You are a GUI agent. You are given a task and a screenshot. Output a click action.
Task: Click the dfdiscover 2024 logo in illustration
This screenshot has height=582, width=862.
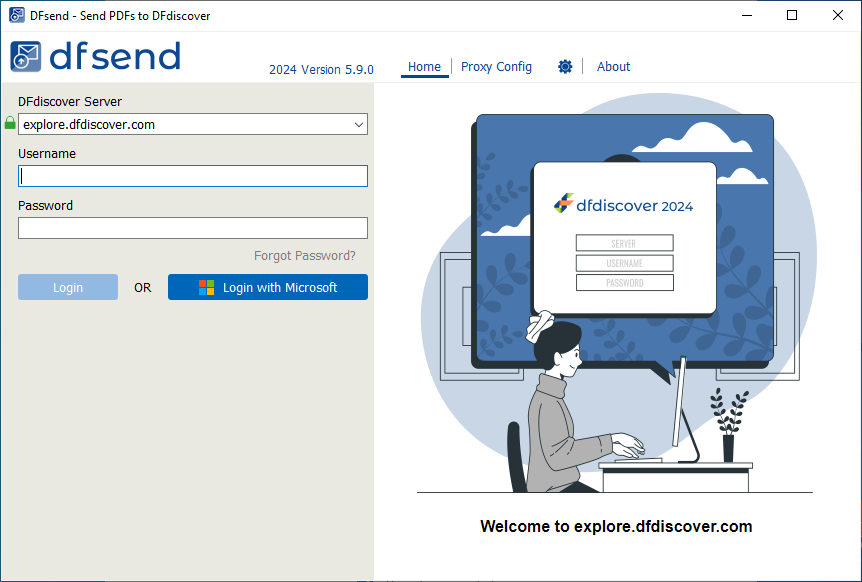(x=623, y=204)
